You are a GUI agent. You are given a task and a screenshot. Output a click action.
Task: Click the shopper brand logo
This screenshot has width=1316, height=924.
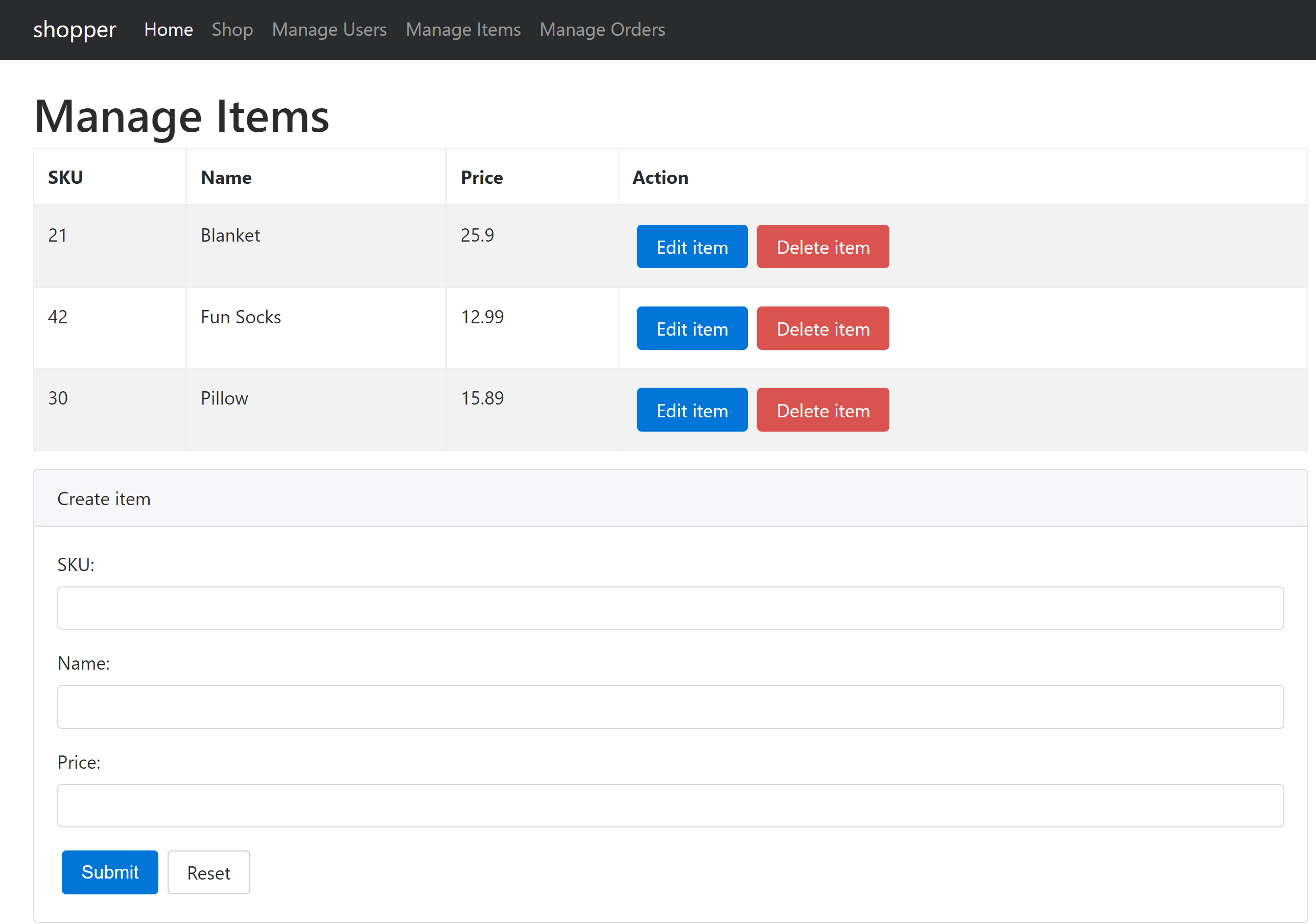click(75, 29)
